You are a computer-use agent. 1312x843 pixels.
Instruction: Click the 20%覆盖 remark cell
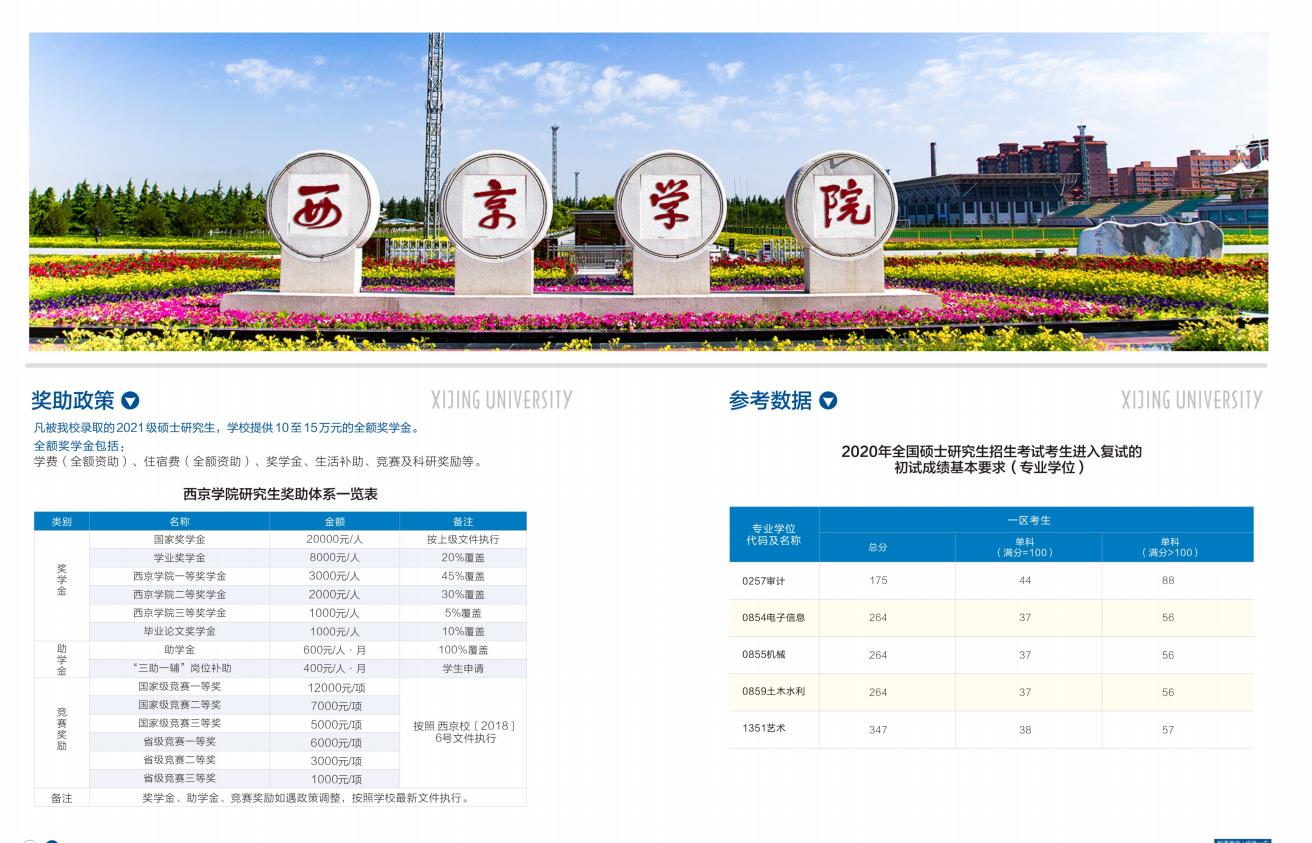click(463, 558)
